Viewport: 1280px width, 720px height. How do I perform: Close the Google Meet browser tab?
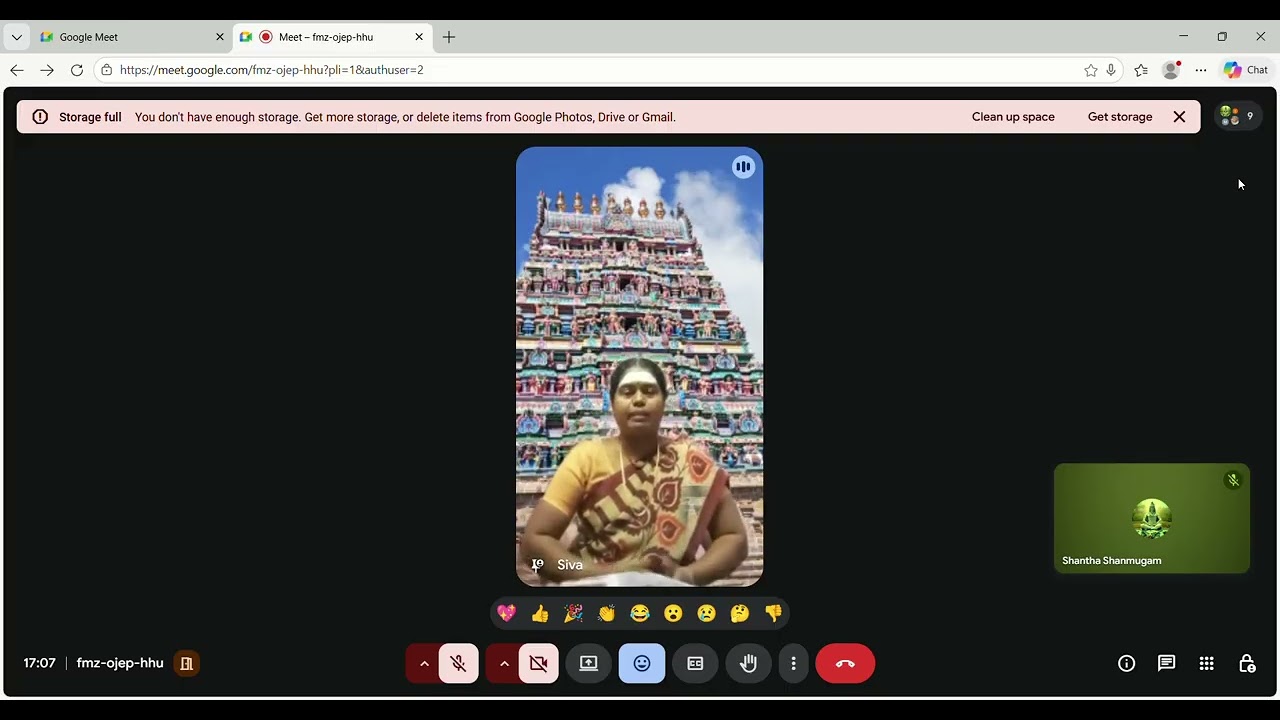220,37
